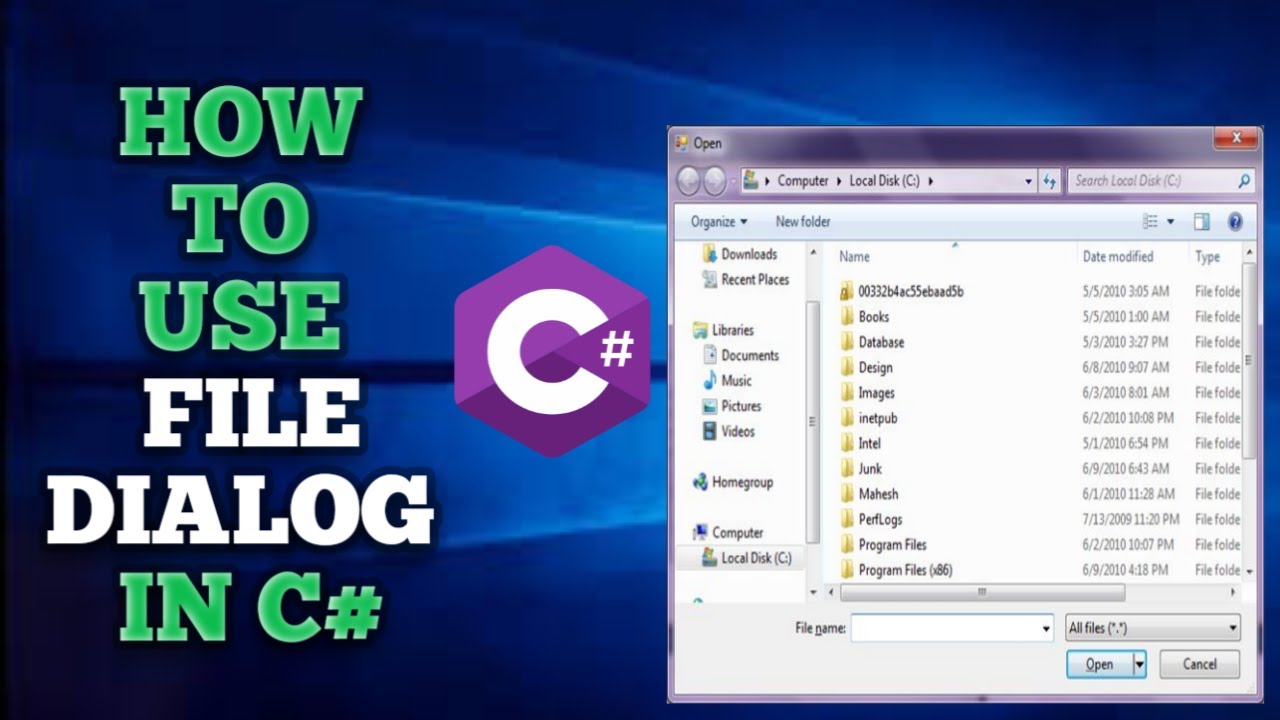
Task: Choose the Music library icon
Action: point(709,380)
